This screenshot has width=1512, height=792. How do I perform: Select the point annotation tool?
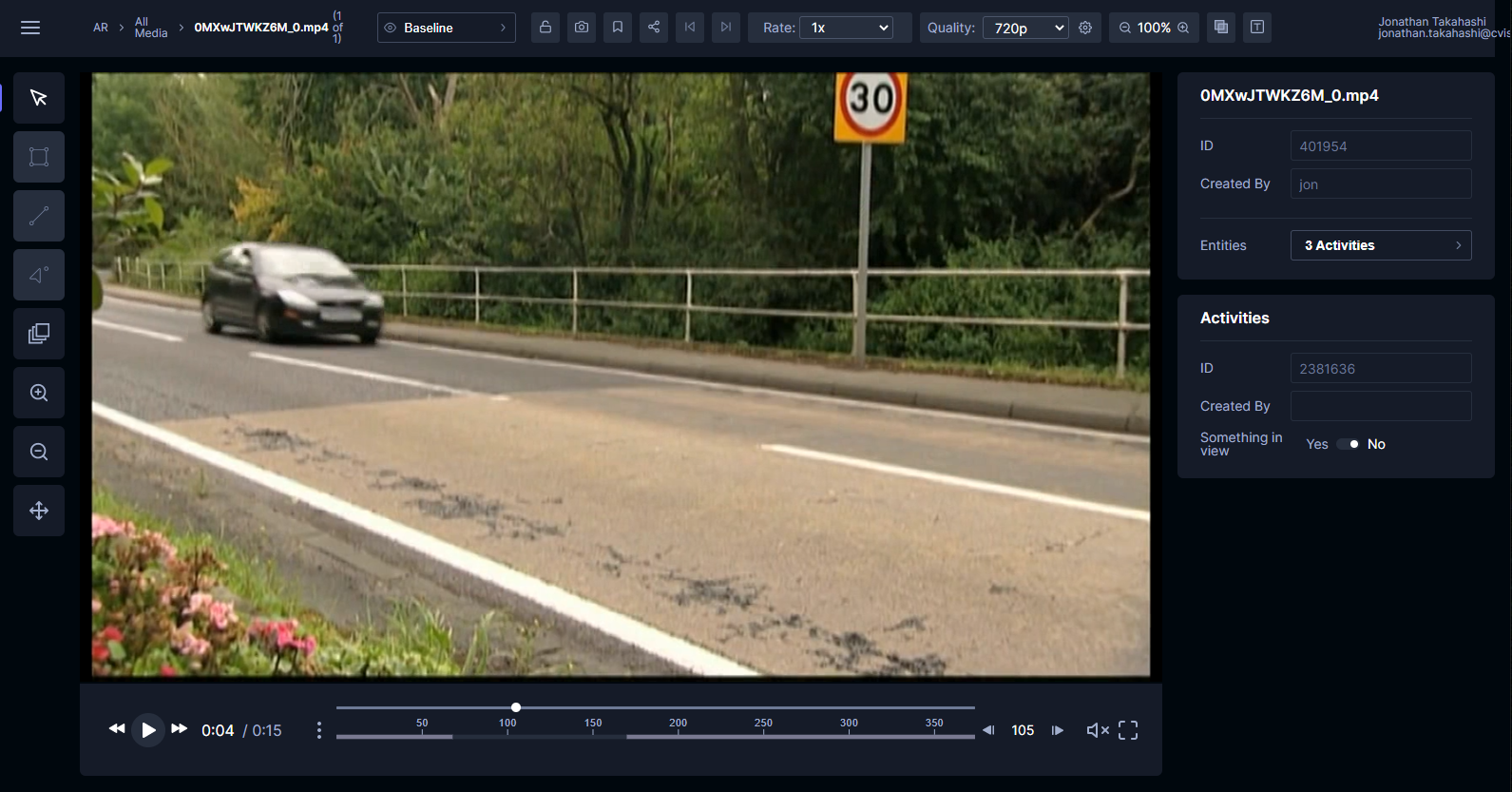pos(39,275)
